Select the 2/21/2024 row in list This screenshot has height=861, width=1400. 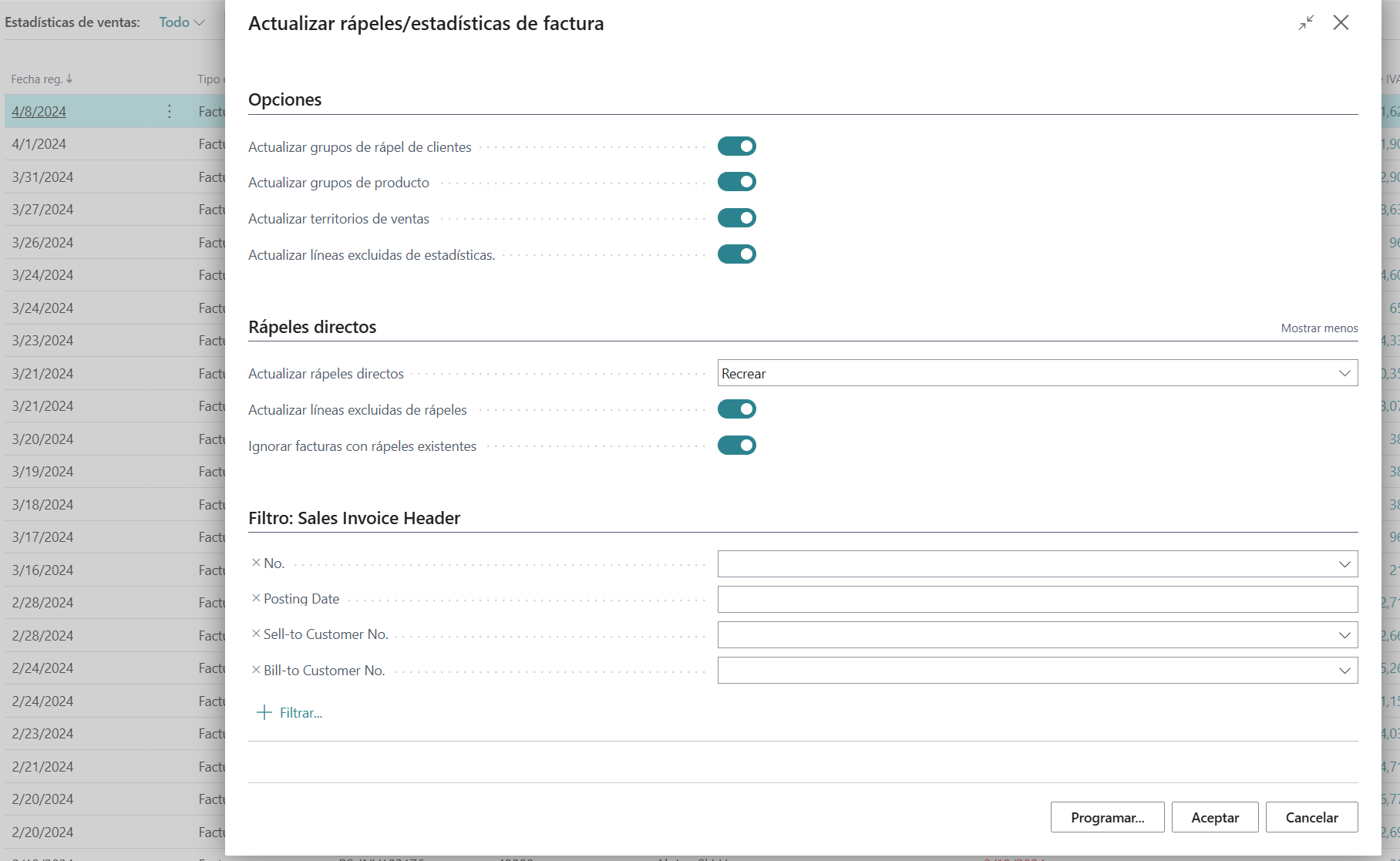pyautogui.click(x=115, y=767)
